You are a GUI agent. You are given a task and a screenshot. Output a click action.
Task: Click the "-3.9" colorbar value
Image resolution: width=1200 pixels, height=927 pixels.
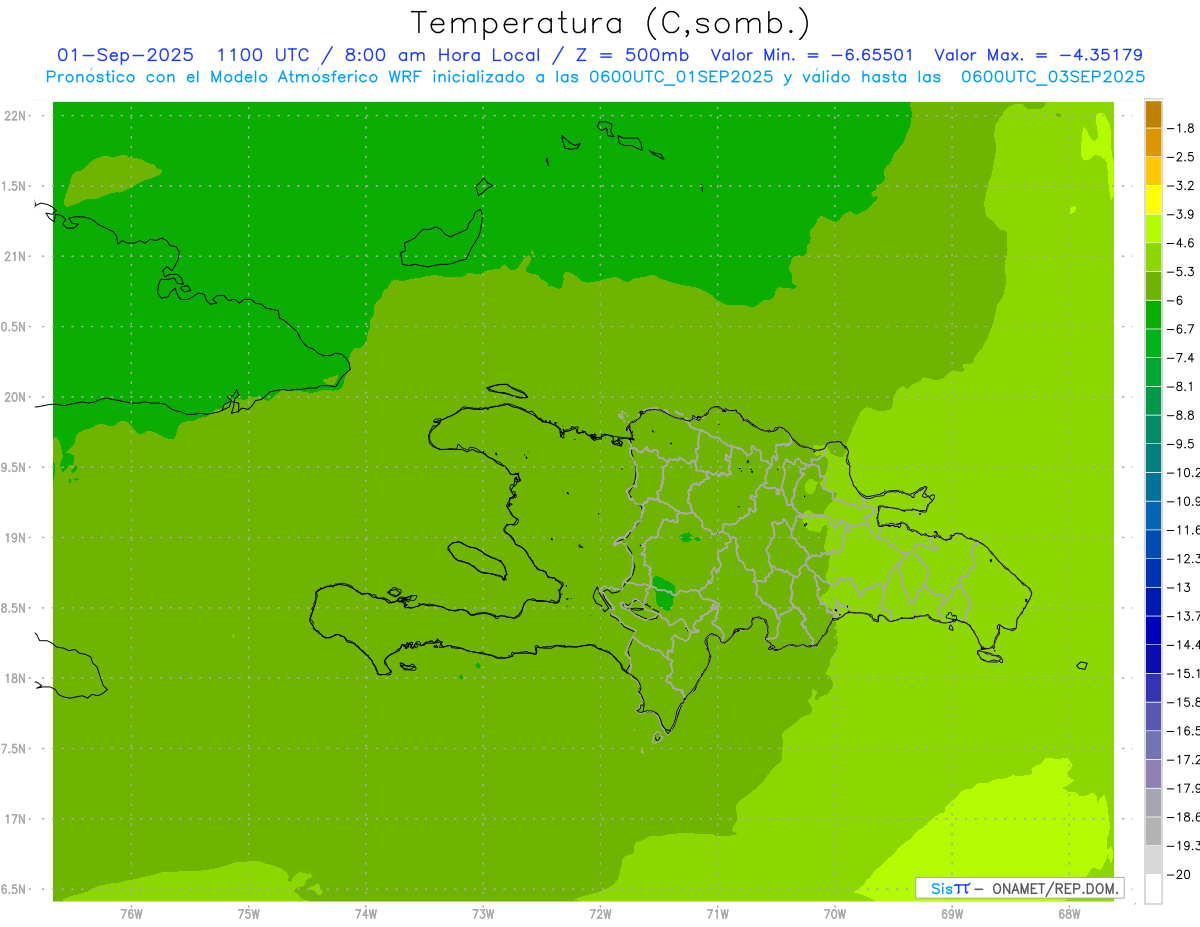[x=1181, y=214]
